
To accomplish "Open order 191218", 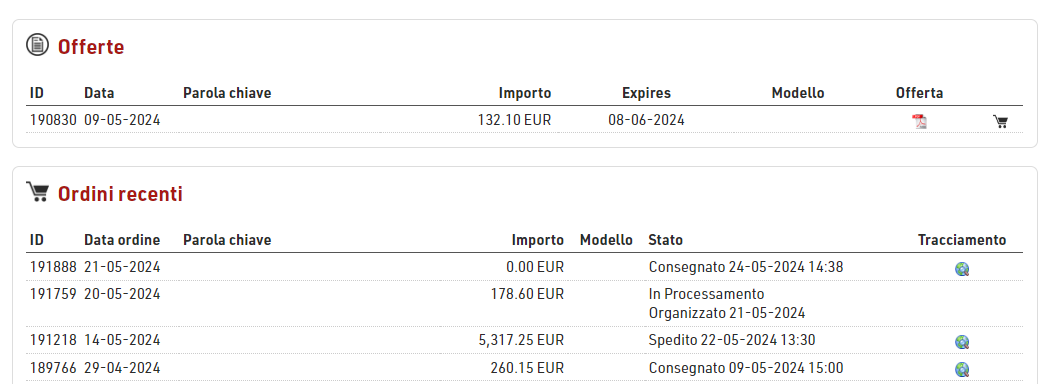I will coord(53,340).
